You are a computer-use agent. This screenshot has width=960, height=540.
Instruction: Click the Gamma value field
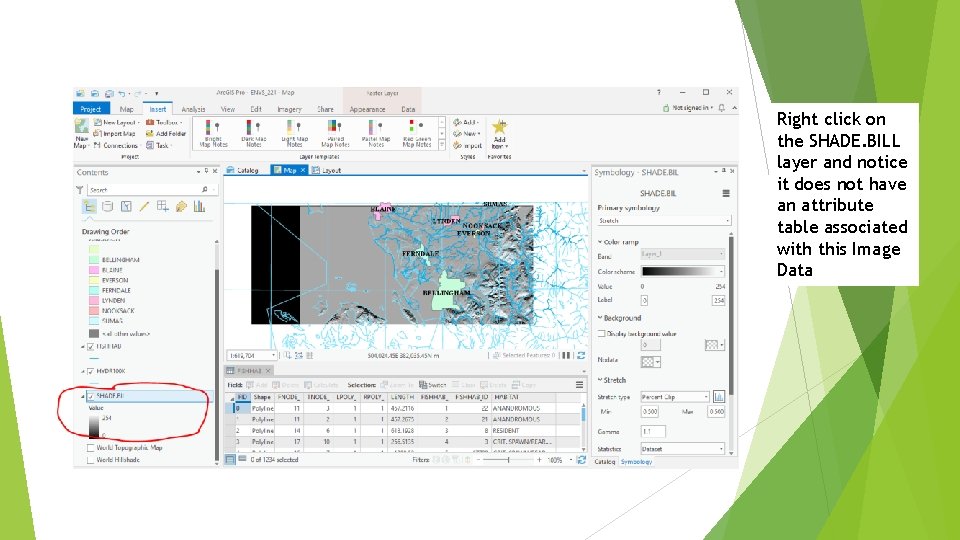[653, 432]
